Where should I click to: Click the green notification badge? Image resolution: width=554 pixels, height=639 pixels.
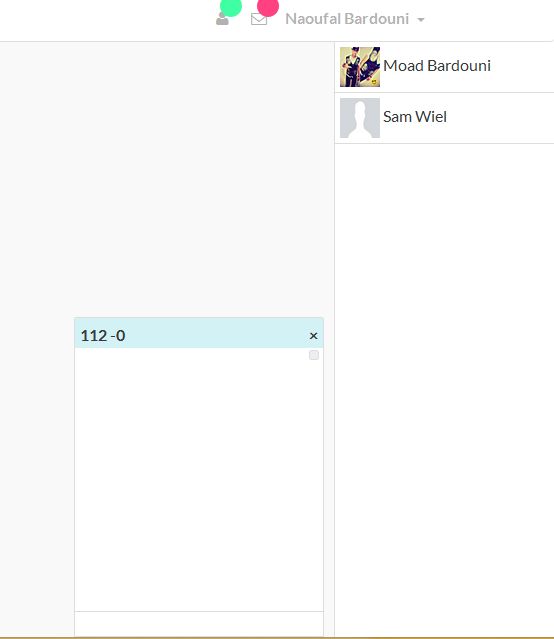[231, 7]
